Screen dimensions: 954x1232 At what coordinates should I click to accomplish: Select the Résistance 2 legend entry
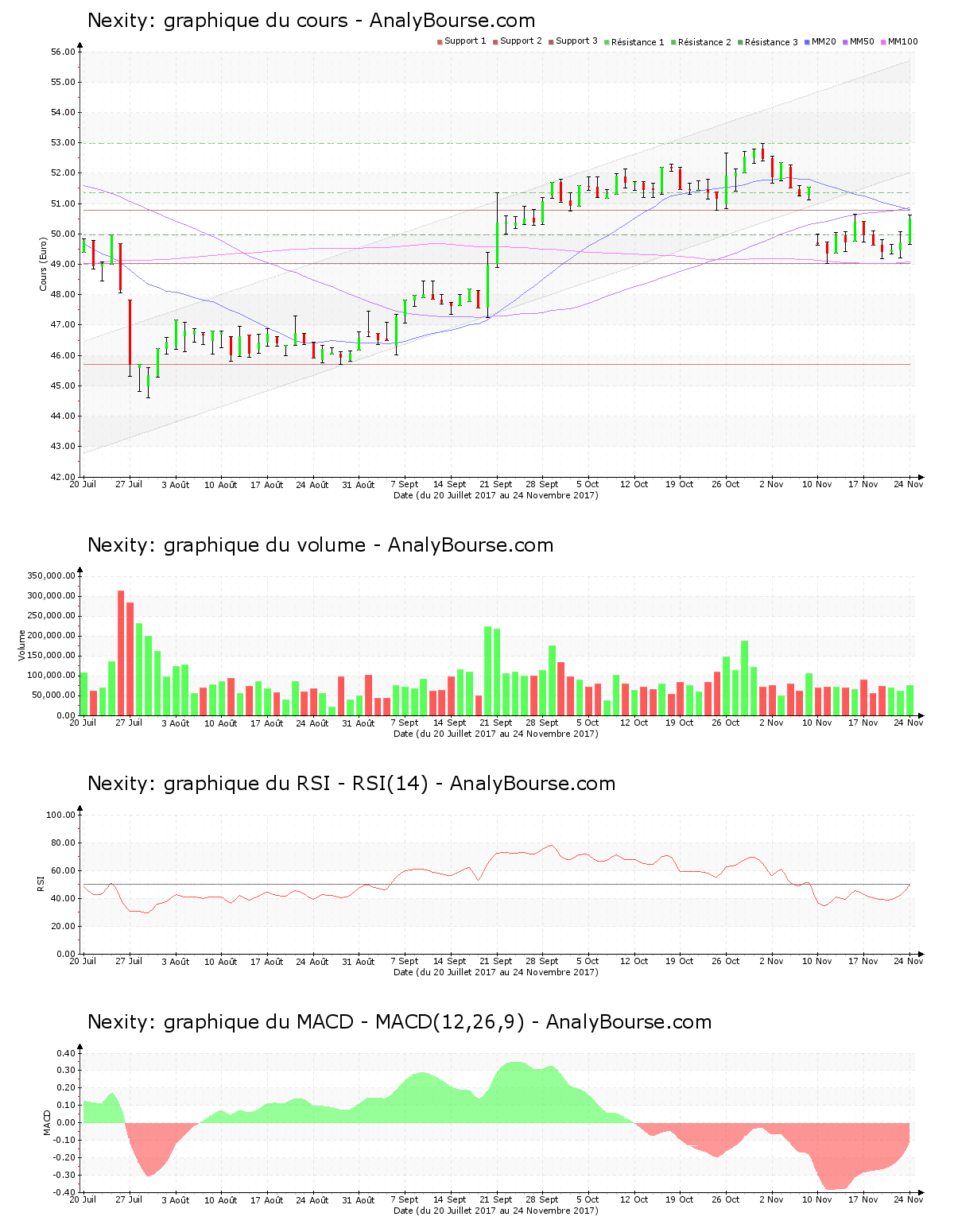tap(701, 42)
